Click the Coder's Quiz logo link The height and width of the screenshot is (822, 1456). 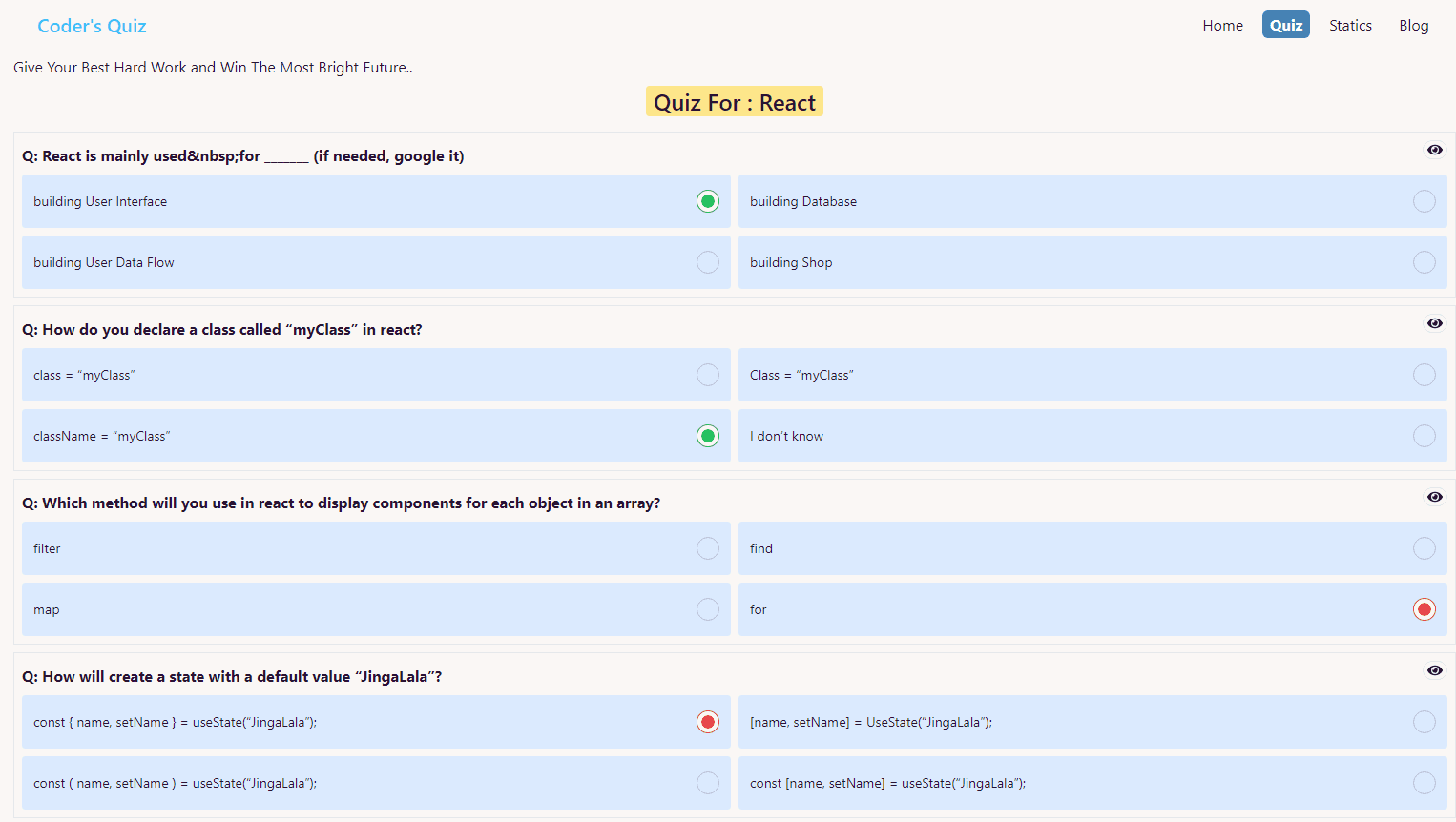[92, 26]
